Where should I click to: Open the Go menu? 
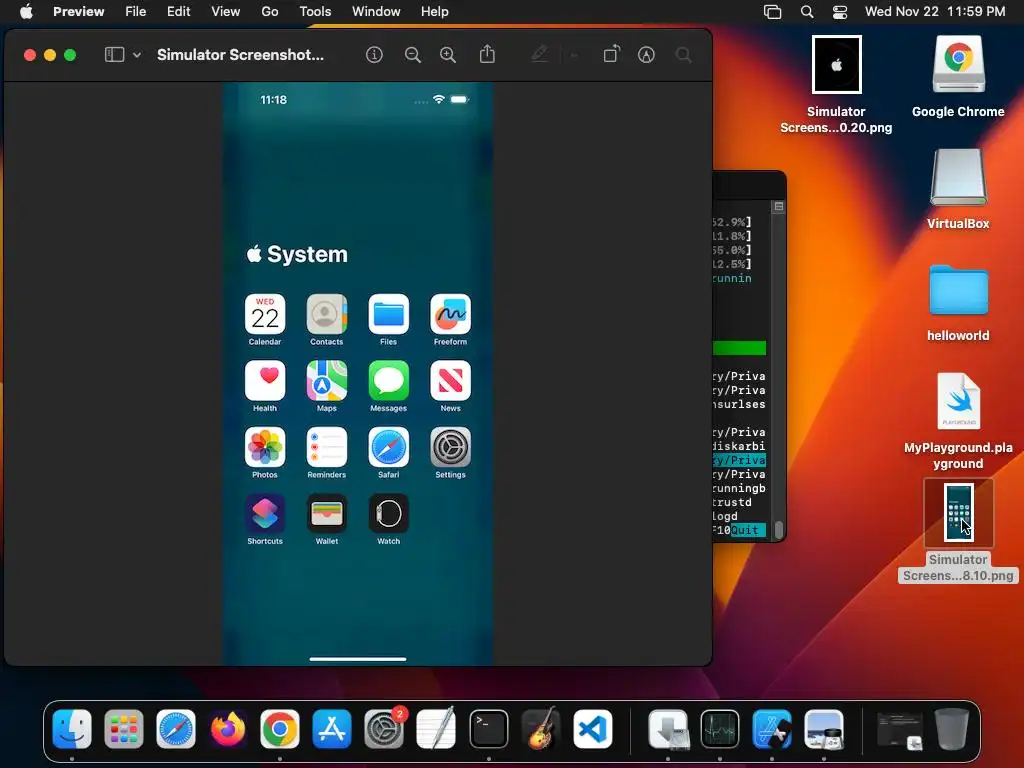click(270, 11)
